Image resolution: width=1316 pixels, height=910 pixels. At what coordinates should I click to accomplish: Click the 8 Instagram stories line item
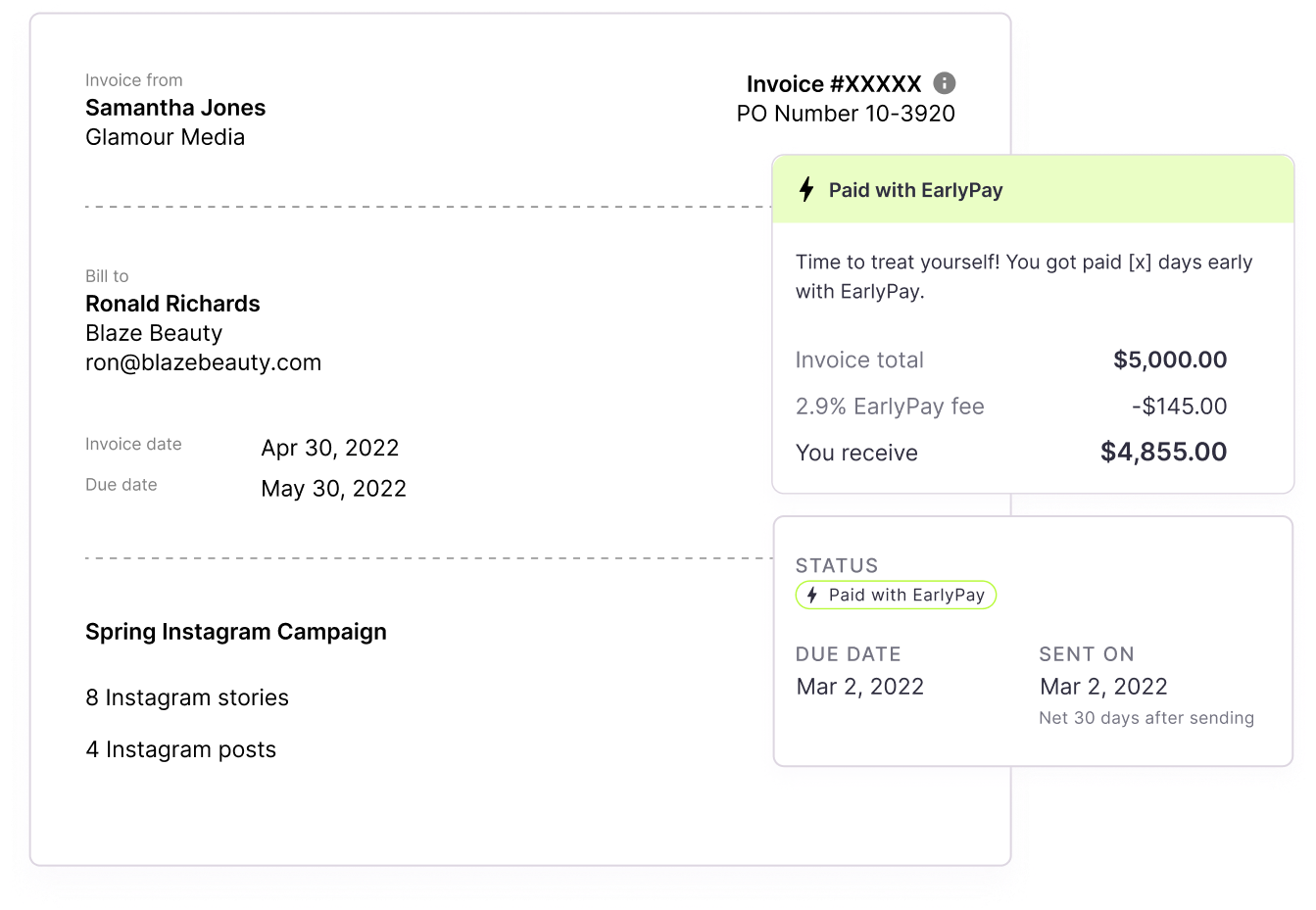coord(187,697)
